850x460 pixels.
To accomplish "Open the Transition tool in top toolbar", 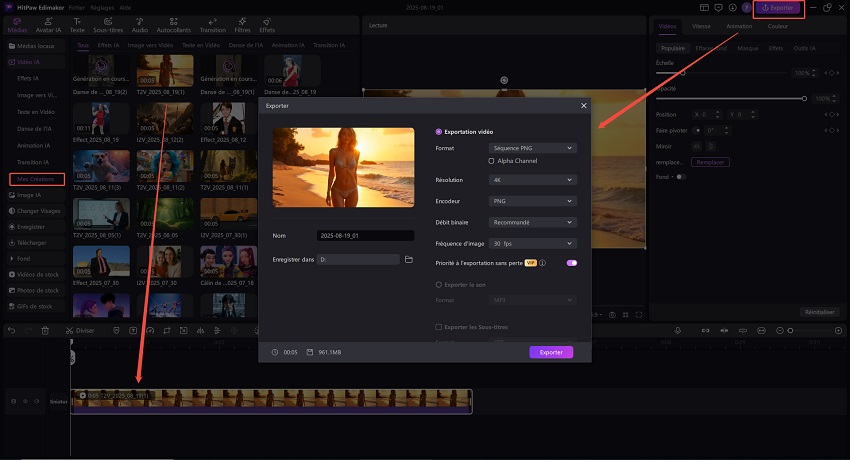I will point(212,25).
